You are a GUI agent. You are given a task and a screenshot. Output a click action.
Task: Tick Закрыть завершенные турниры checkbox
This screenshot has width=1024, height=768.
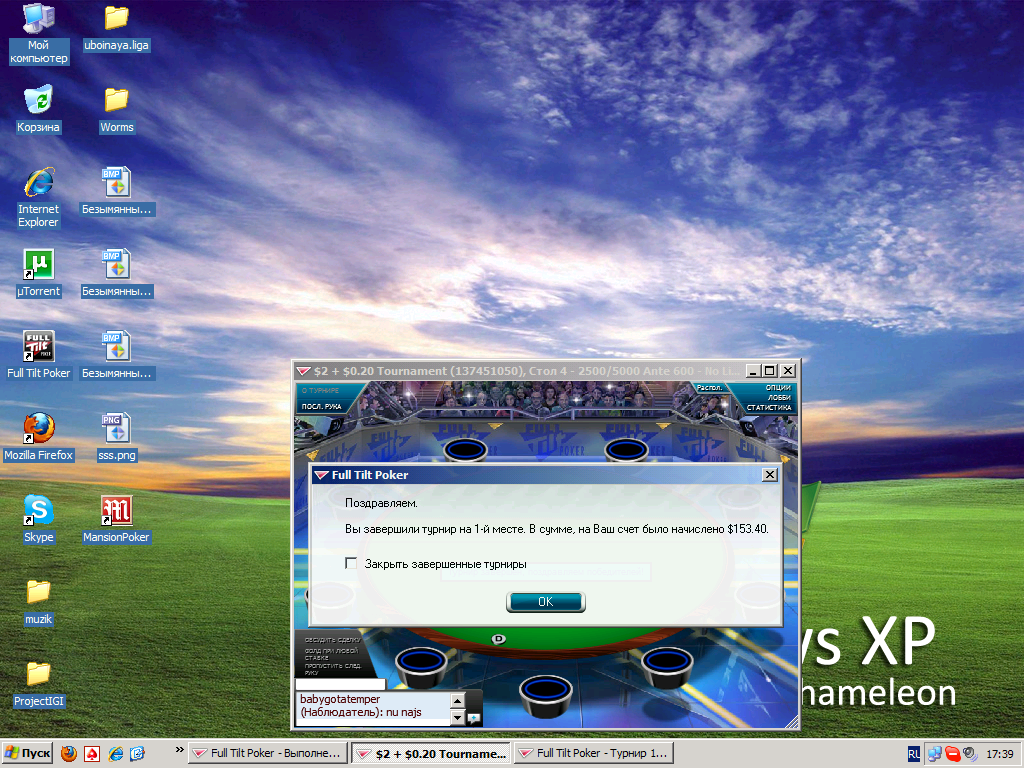pos(351,563)
